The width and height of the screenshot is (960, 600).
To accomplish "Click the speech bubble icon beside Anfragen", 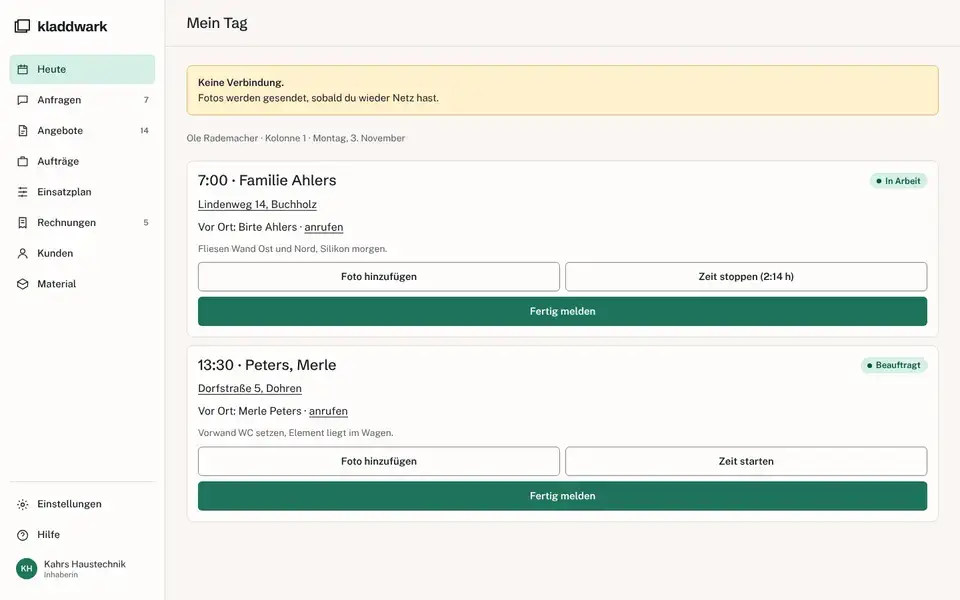I will pos(23,100).
